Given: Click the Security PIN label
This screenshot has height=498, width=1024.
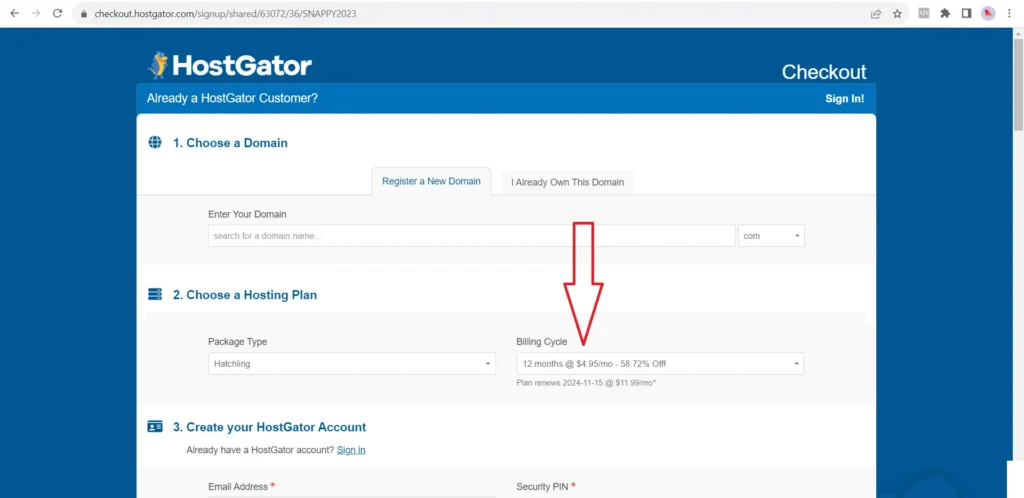Looking at the screenshot, I should (546, 486).
